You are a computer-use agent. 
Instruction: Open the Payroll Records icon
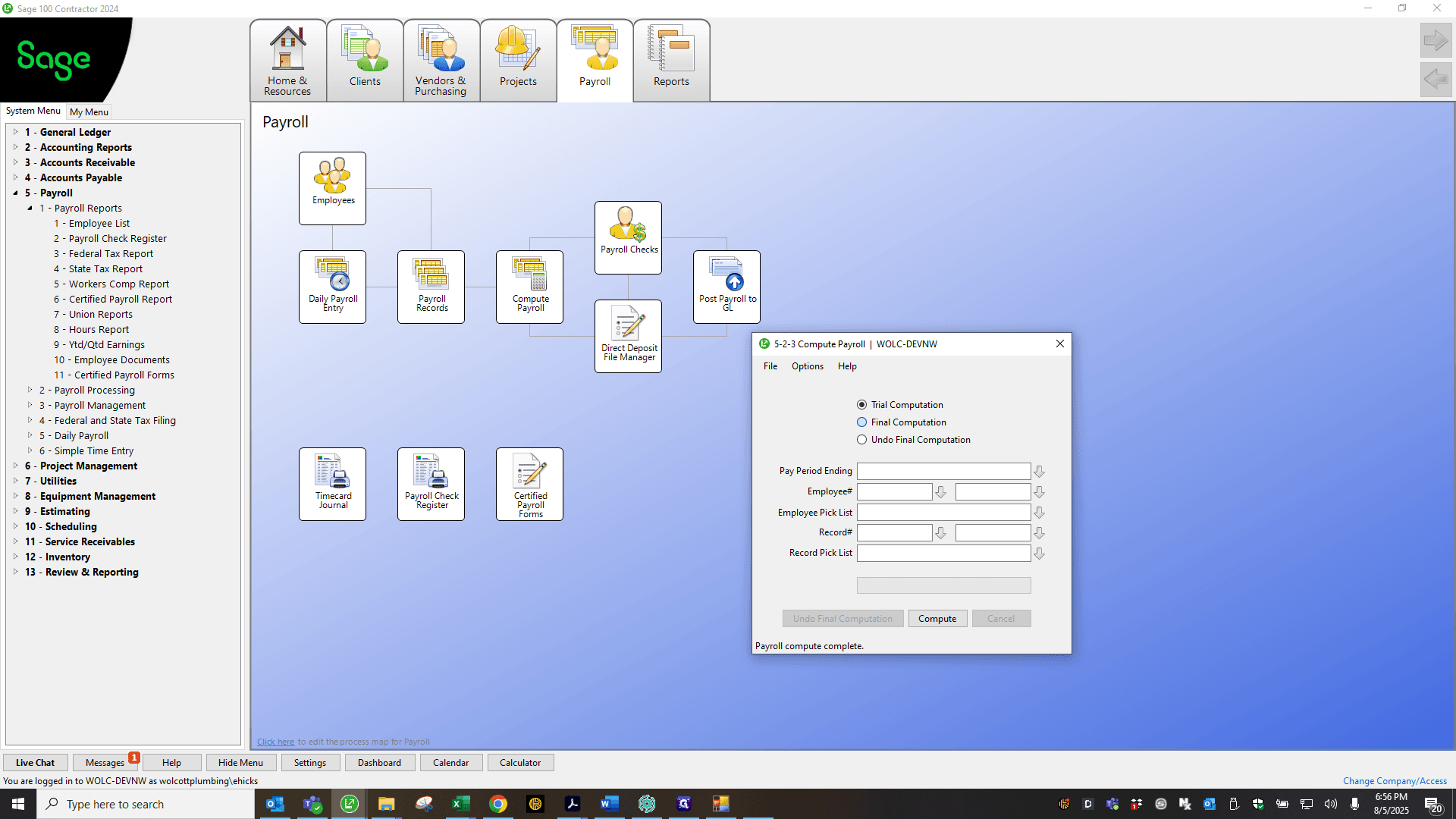point(431,287)
